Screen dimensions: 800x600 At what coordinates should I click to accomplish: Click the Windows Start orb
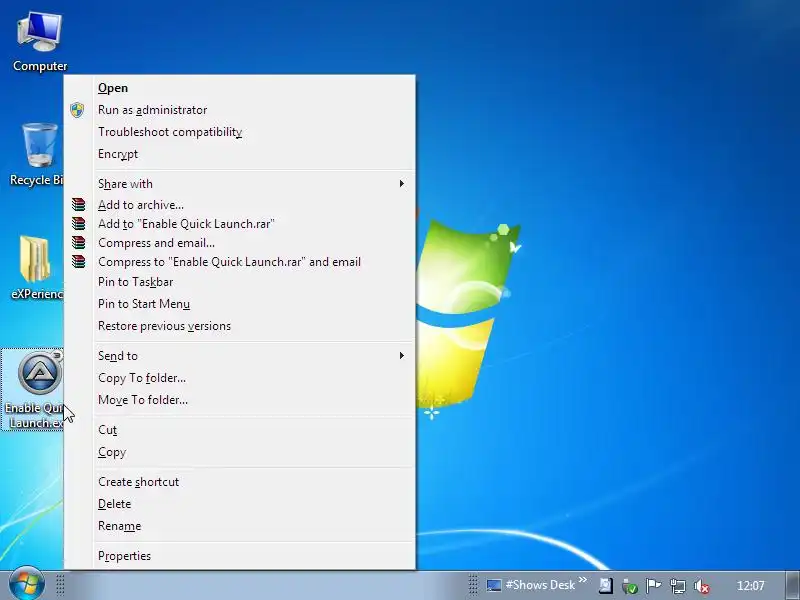tap(27, 584)
